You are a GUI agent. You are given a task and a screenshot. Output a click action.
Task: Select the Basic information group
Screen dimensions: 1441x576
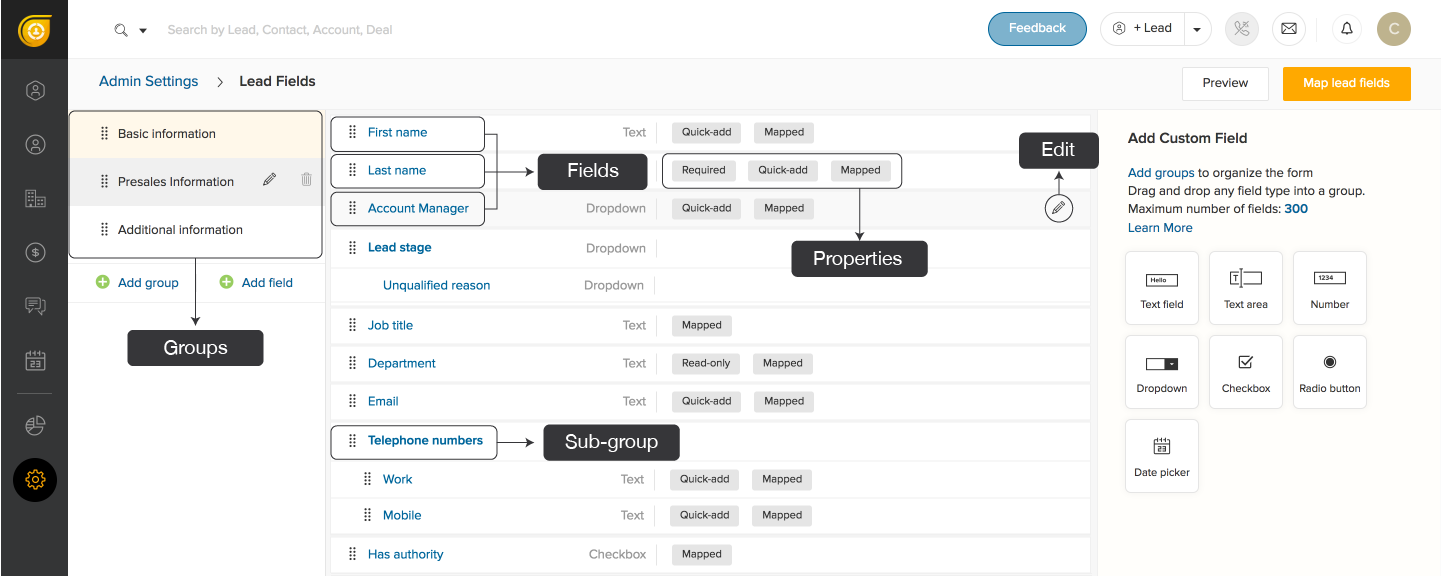(167, 134)
